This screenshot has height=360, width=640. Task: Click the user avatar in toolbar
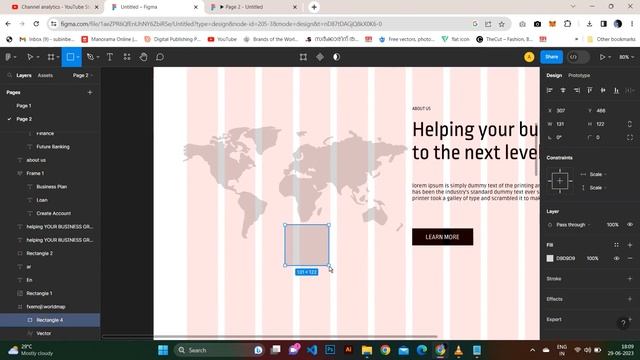(x=529, y=57)
